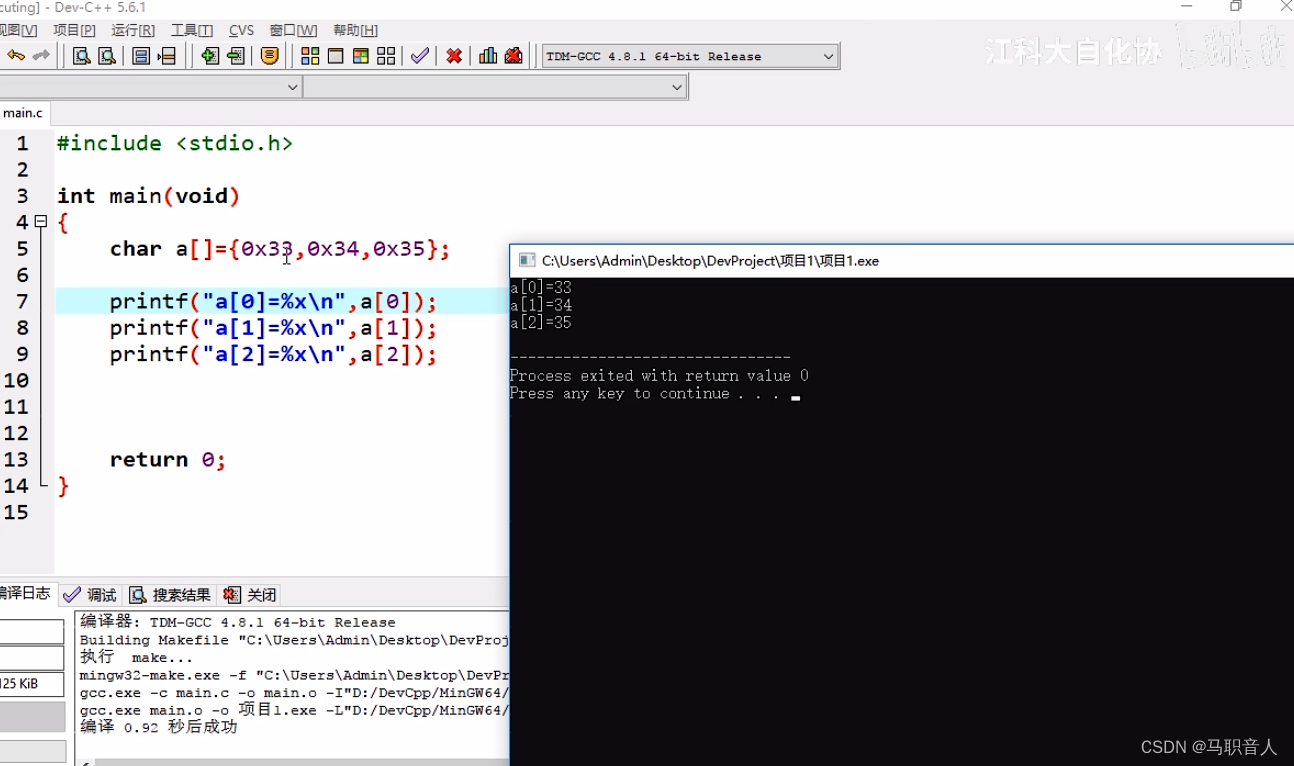This screenshot has width=1294, height=766.
Task: Rebuild all with gray squares icon
Action: pyautogui.click(x=386, y=56)
